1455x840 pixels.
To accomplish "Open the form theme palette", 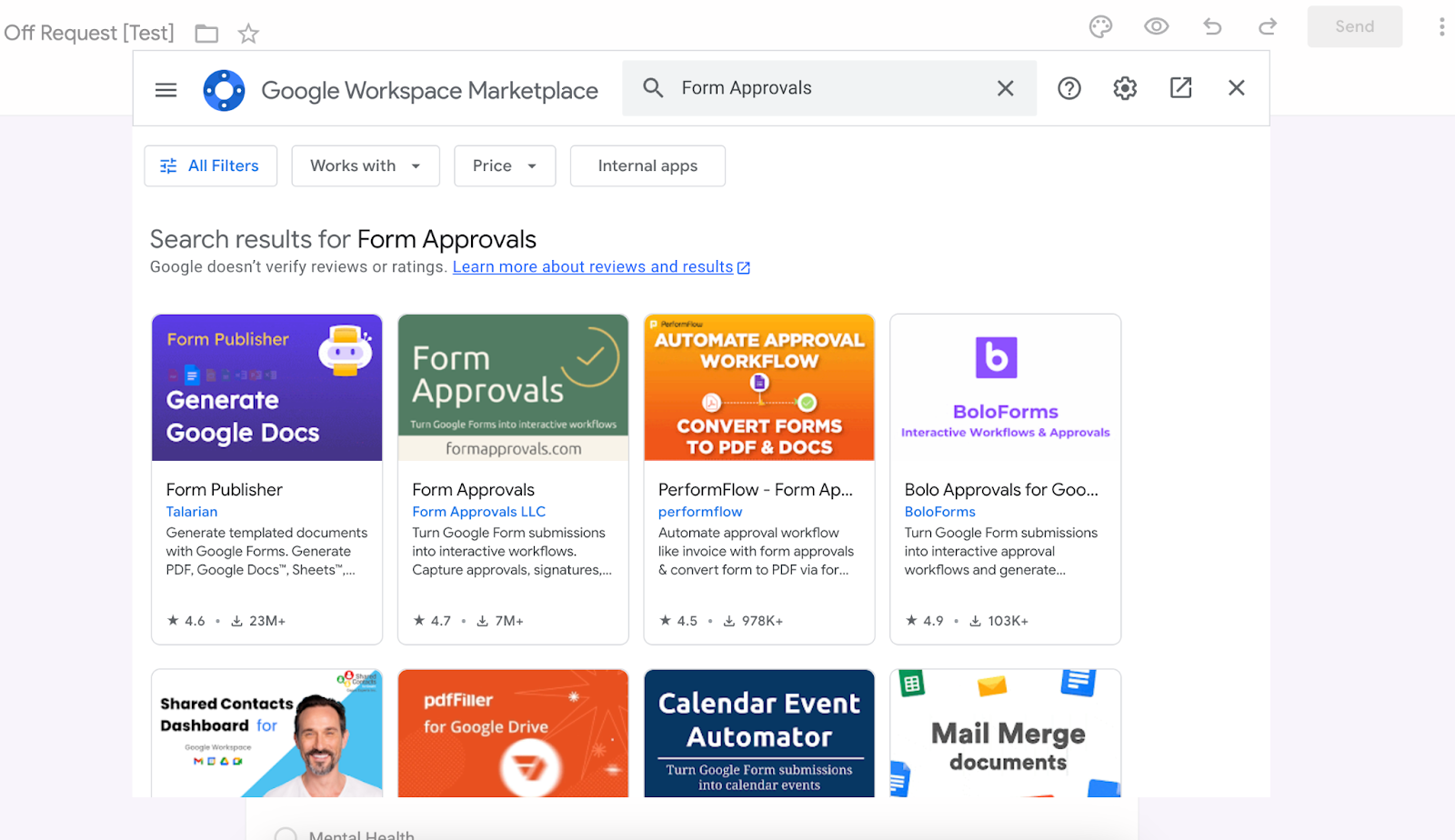I will point(1100,27).
